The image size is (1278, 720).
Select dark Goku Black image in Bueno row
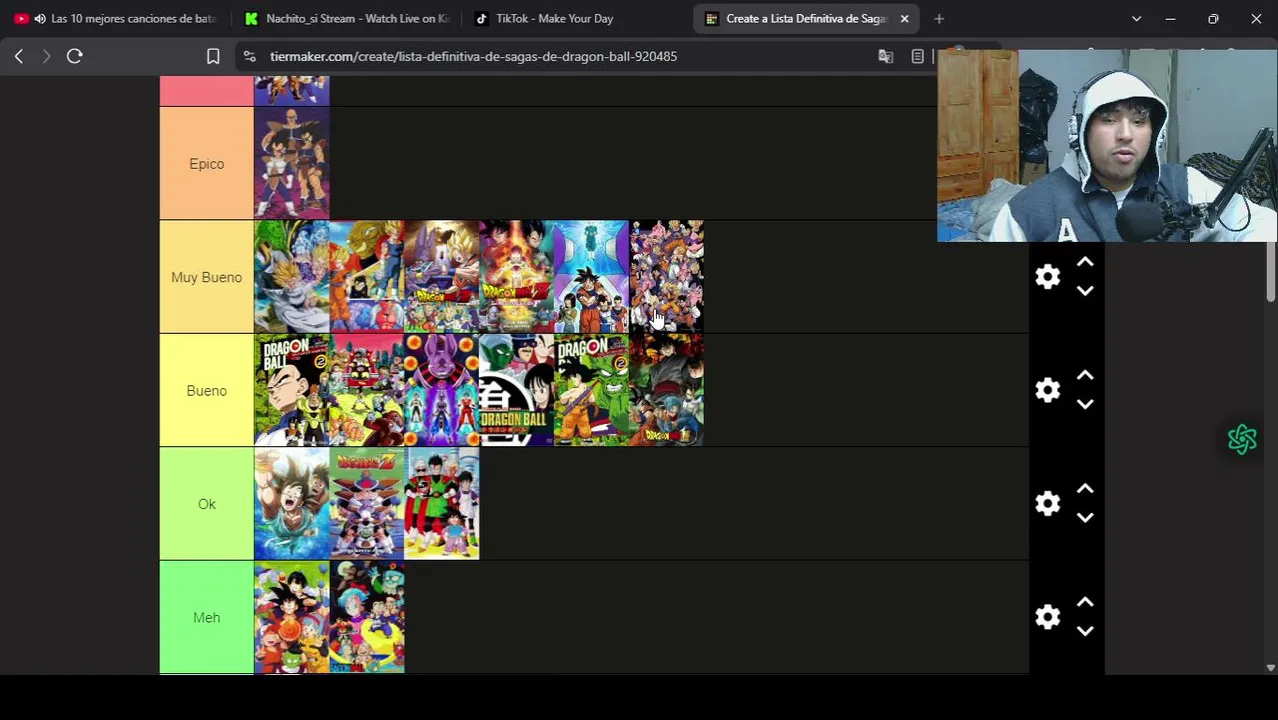point(667,390)
